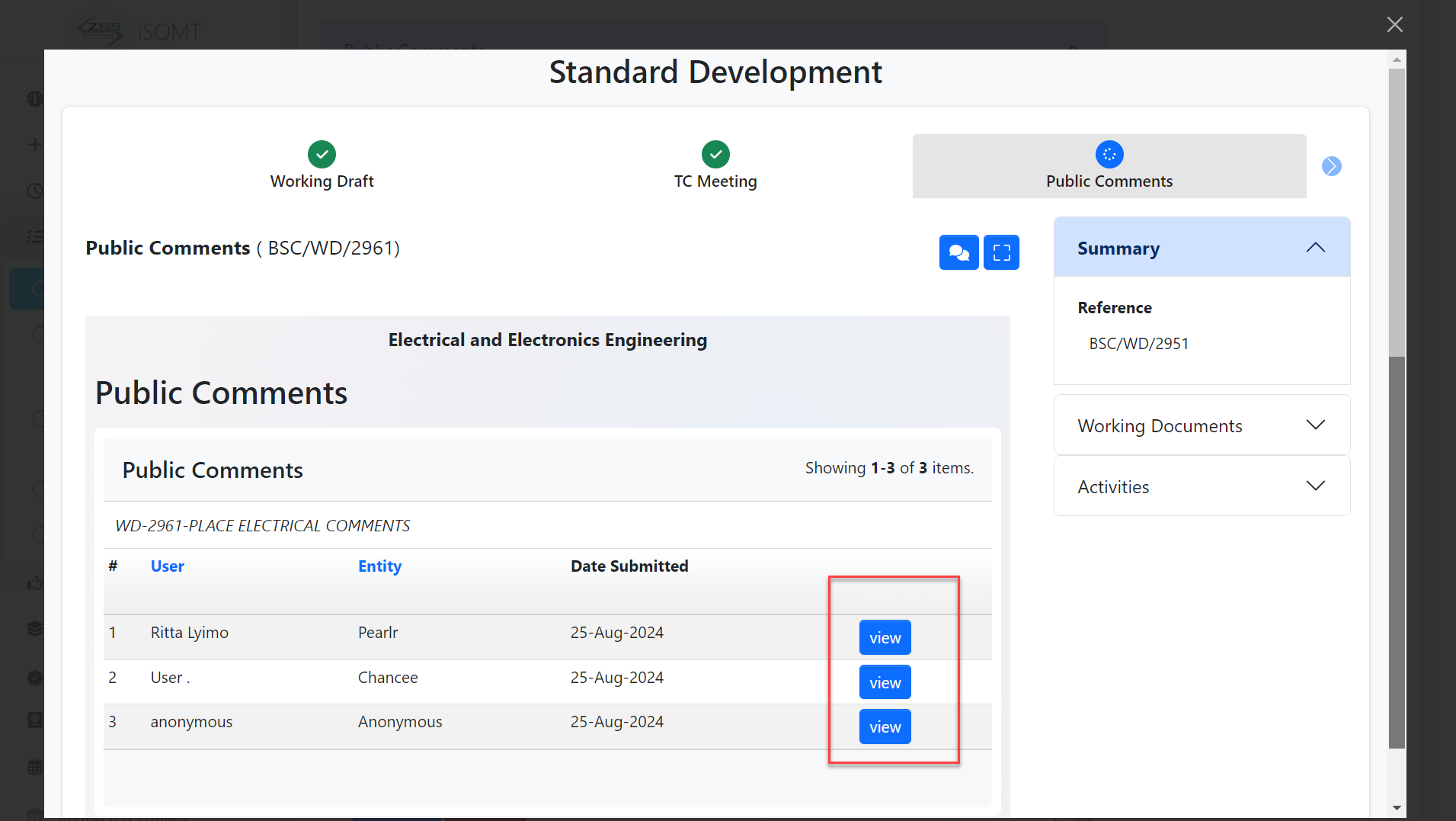Go to next stage with blue arrow

tap(1331, 166)
